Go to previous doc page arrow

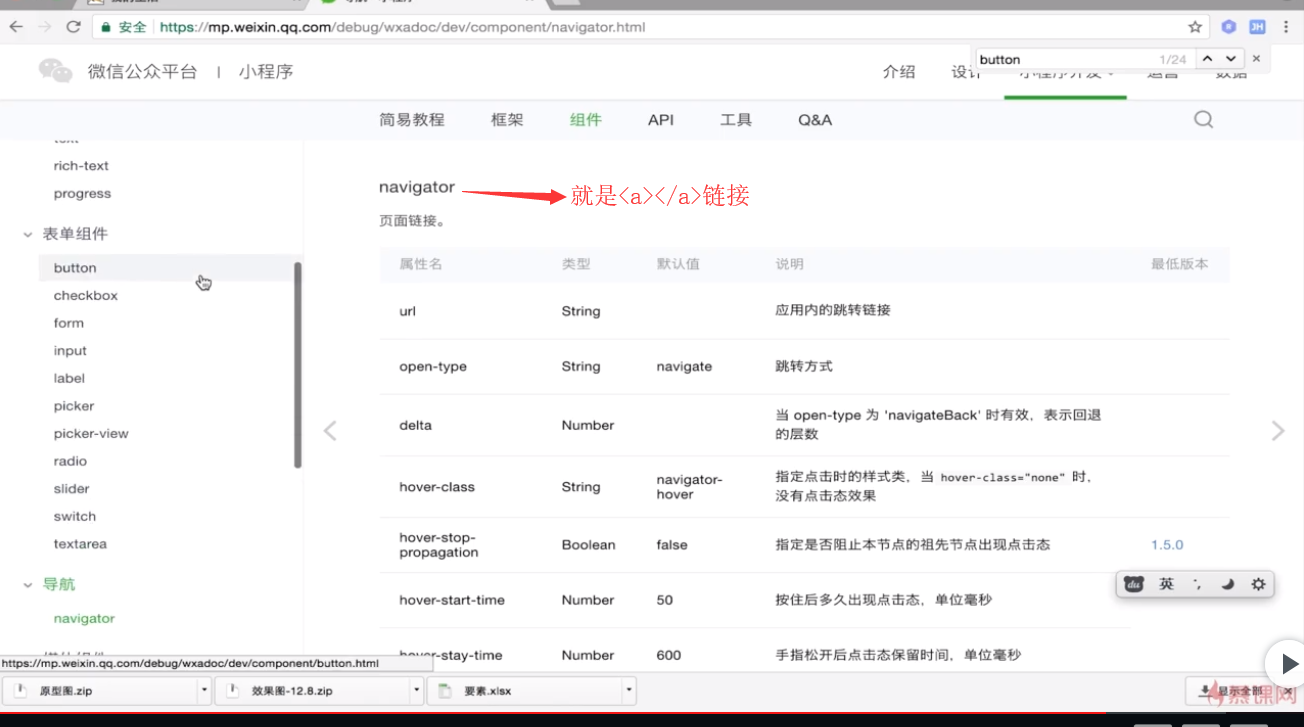click(330, 431)
